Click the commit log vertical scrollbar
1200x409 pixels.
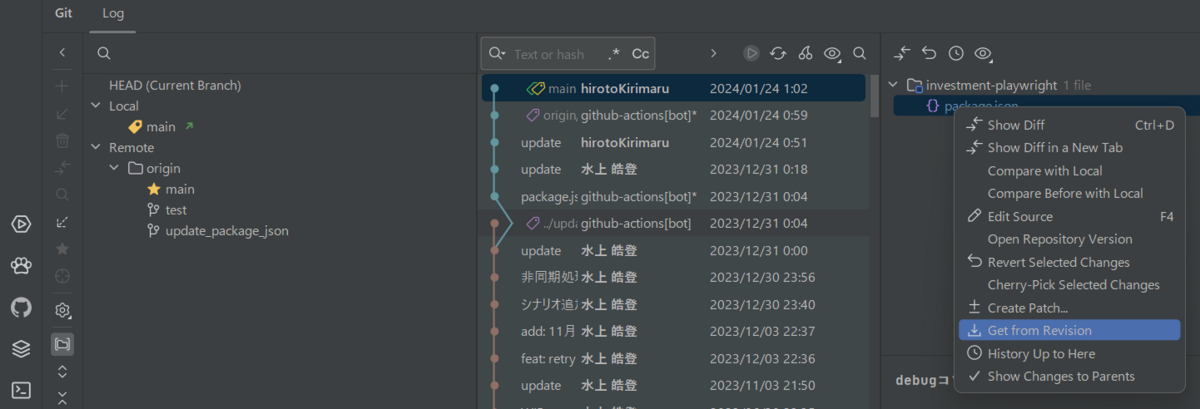tap(874, 95)
